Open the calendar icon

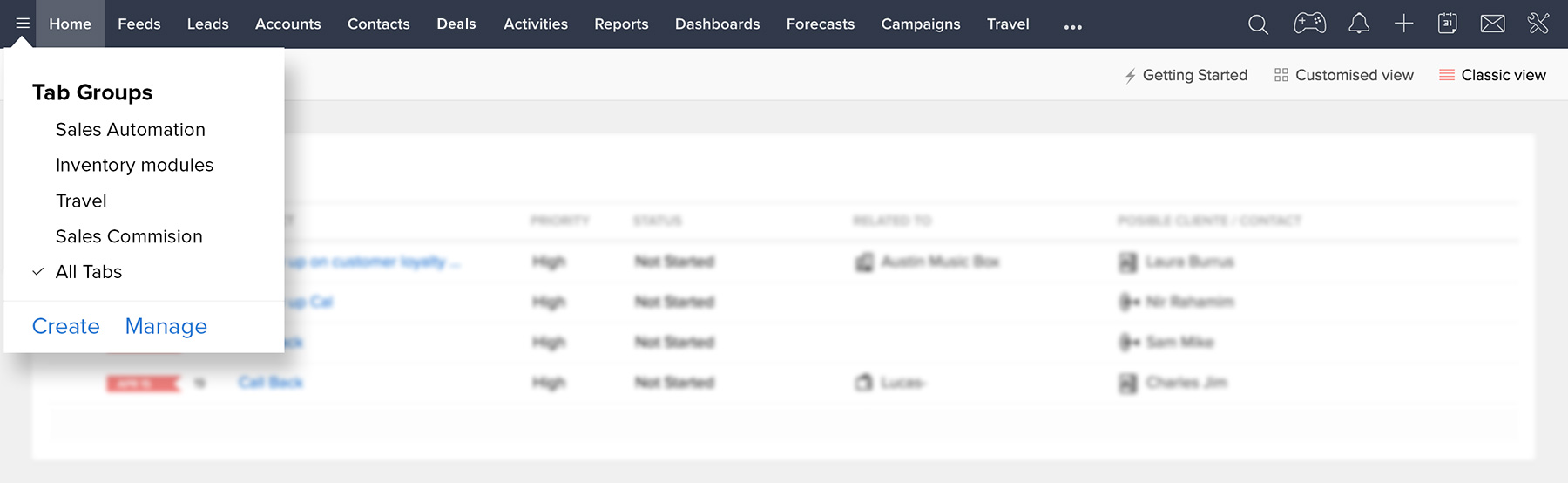(x=1447, y=24)
